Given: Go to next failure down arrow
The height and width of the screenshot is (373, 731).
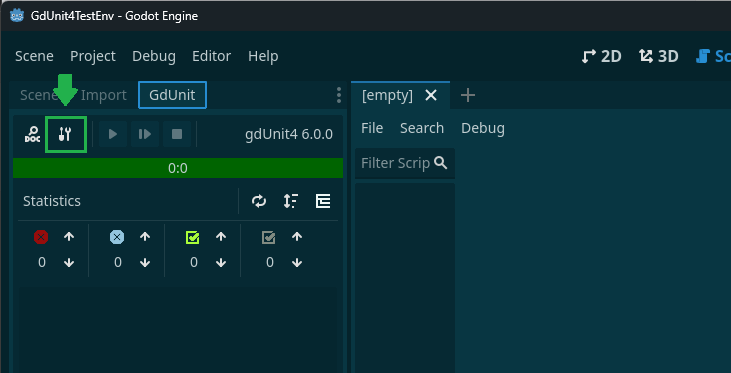Looking at the screenshot, I should coord(145,262).
